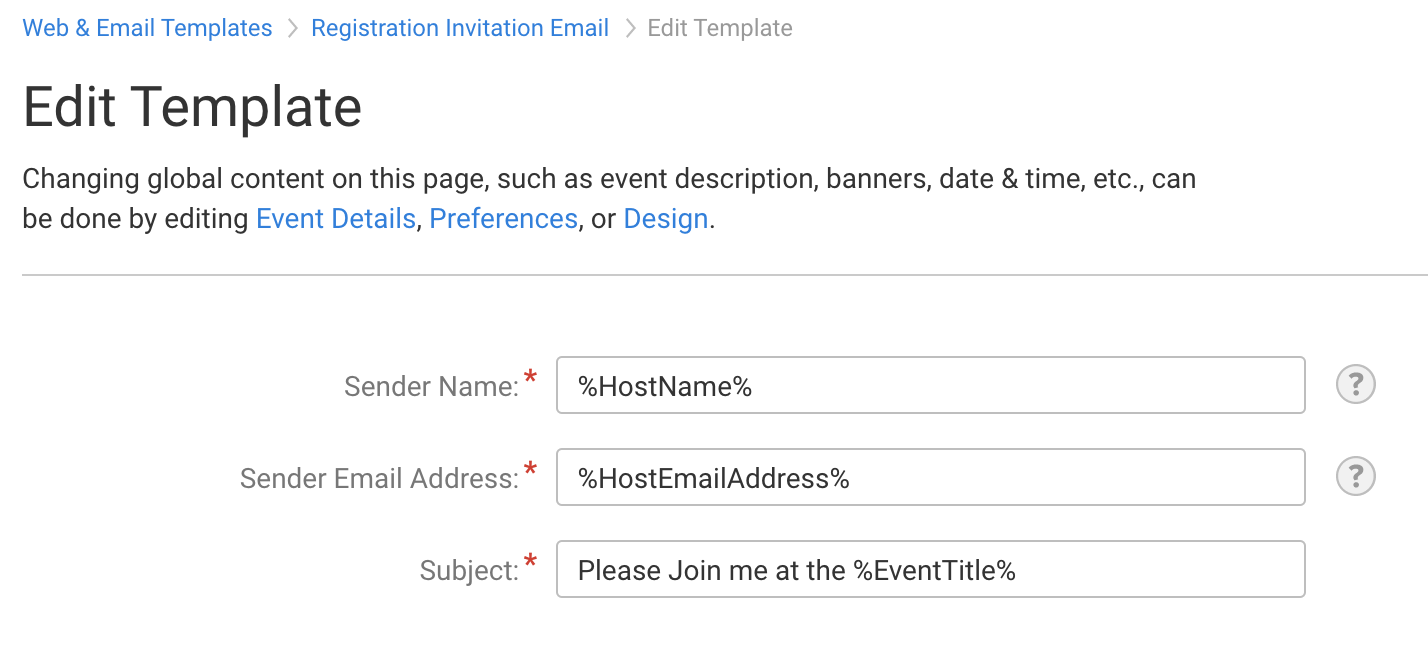Click the Sender Email Address label
1428x660 pixels.
(x=379, y=478)
